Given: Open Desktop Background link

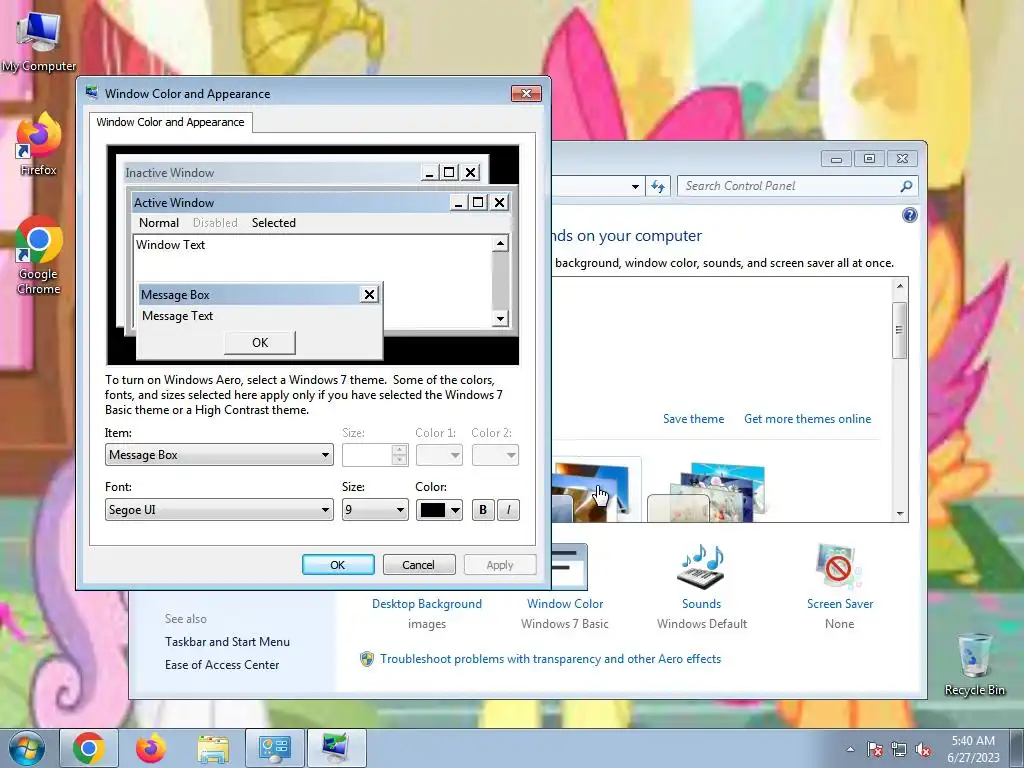Looking at the screenshot, I should (426, 604).
